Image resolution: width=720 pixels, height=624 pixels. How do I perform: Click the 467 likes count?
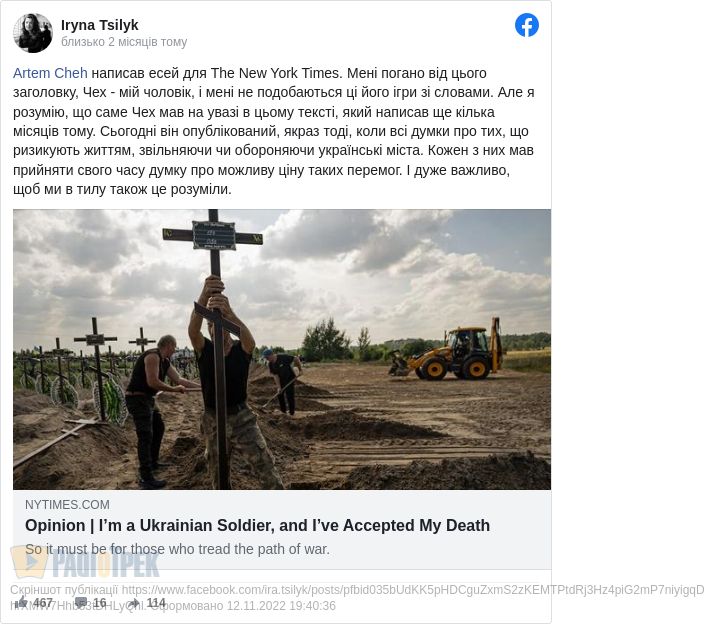pos(43,603)
